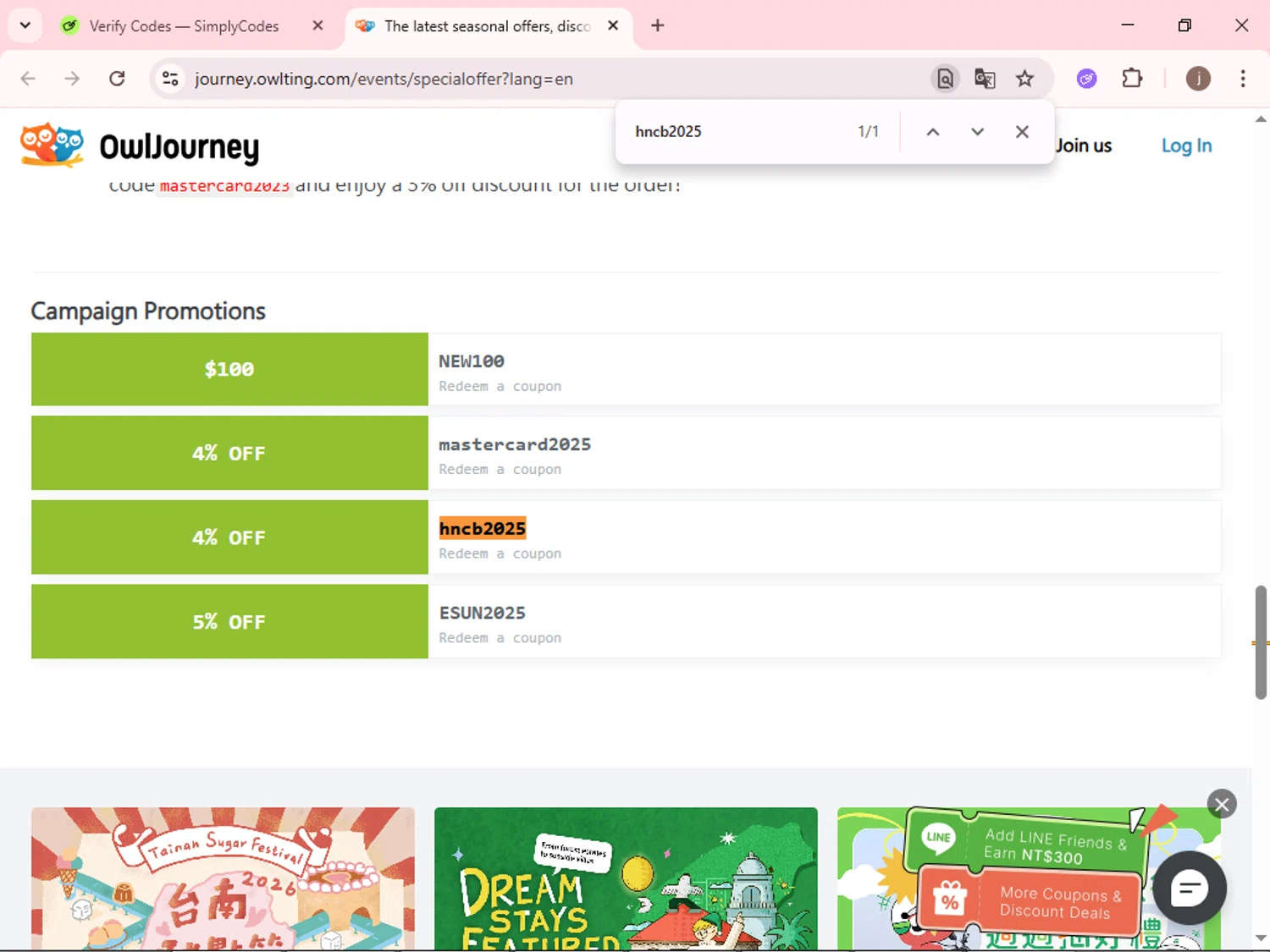1270x952 pixels.
Task: Click the 1/1 find match counter
Action: coord(868,131)
